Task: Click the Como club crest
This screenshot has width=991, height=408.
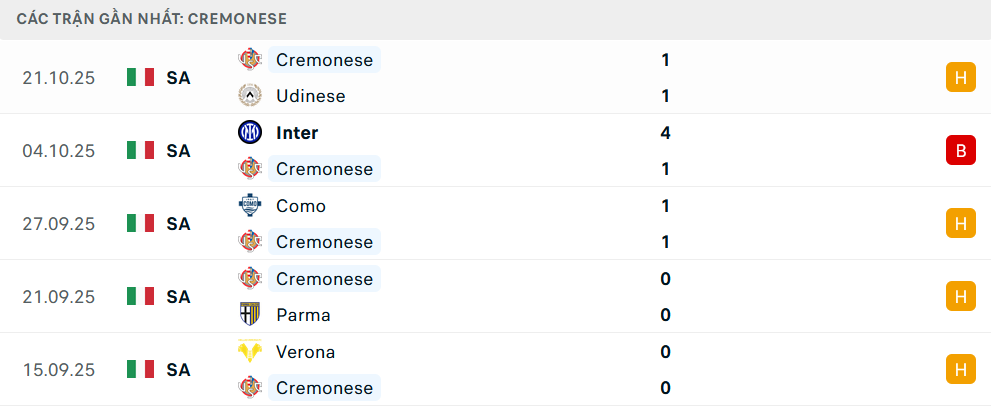Action: tap(249, 206)
